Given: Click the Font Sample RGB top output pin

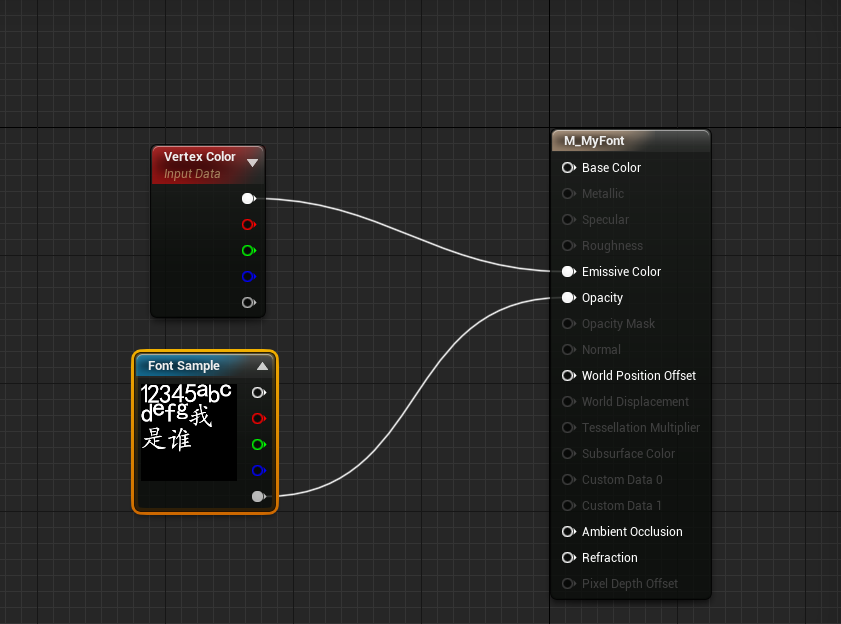Looking at the screenshot, I should (x=259, y=393).
